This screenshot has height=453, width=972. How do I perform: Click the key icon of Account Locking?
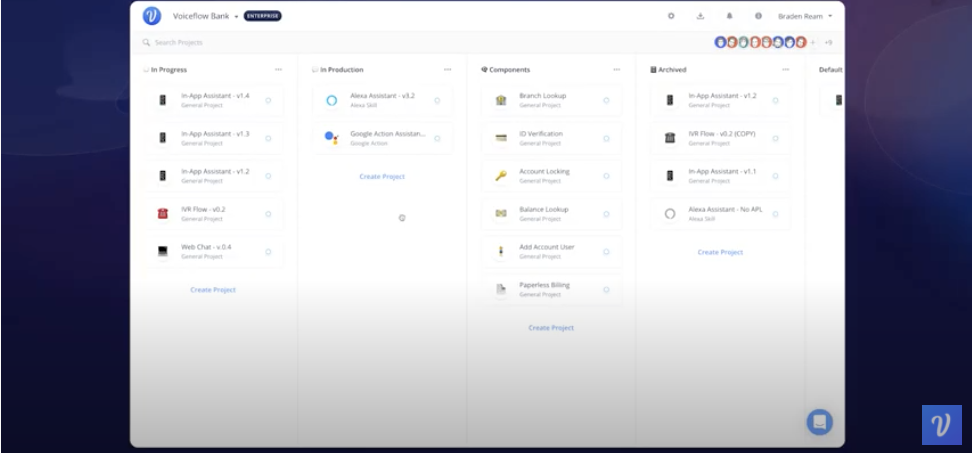pyautogui.click(x=501, y=176)
